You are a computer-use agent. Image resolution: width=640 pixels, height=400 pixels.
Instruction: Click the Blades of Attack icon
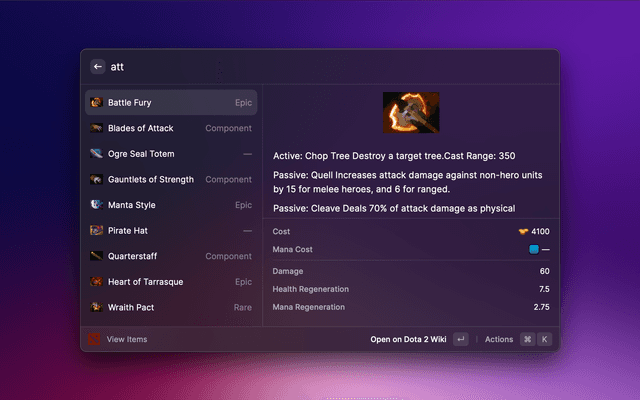point(96,128)
